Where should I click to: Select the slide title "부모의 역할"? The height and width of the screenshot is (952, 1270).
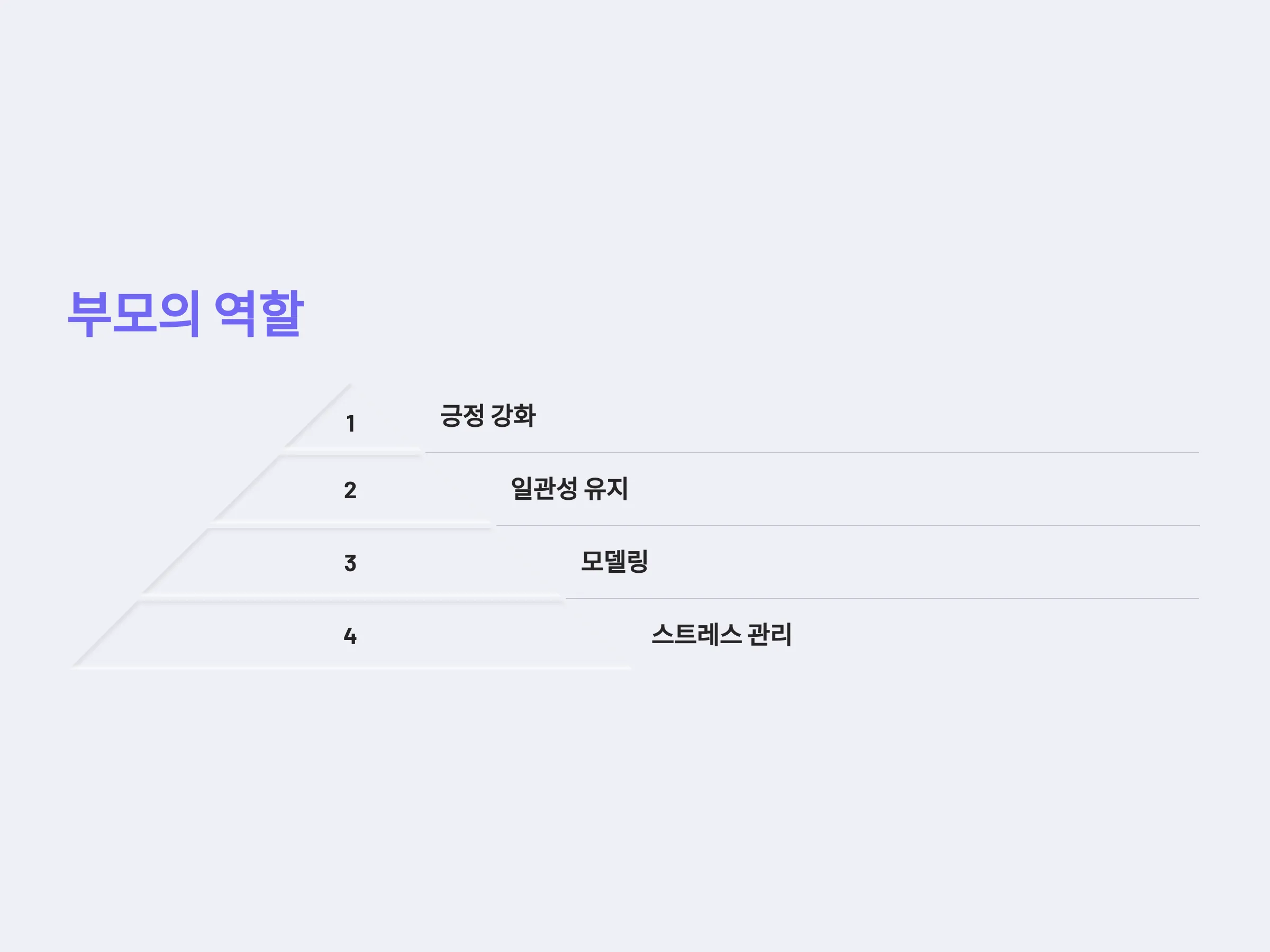(x=185, y=313)
